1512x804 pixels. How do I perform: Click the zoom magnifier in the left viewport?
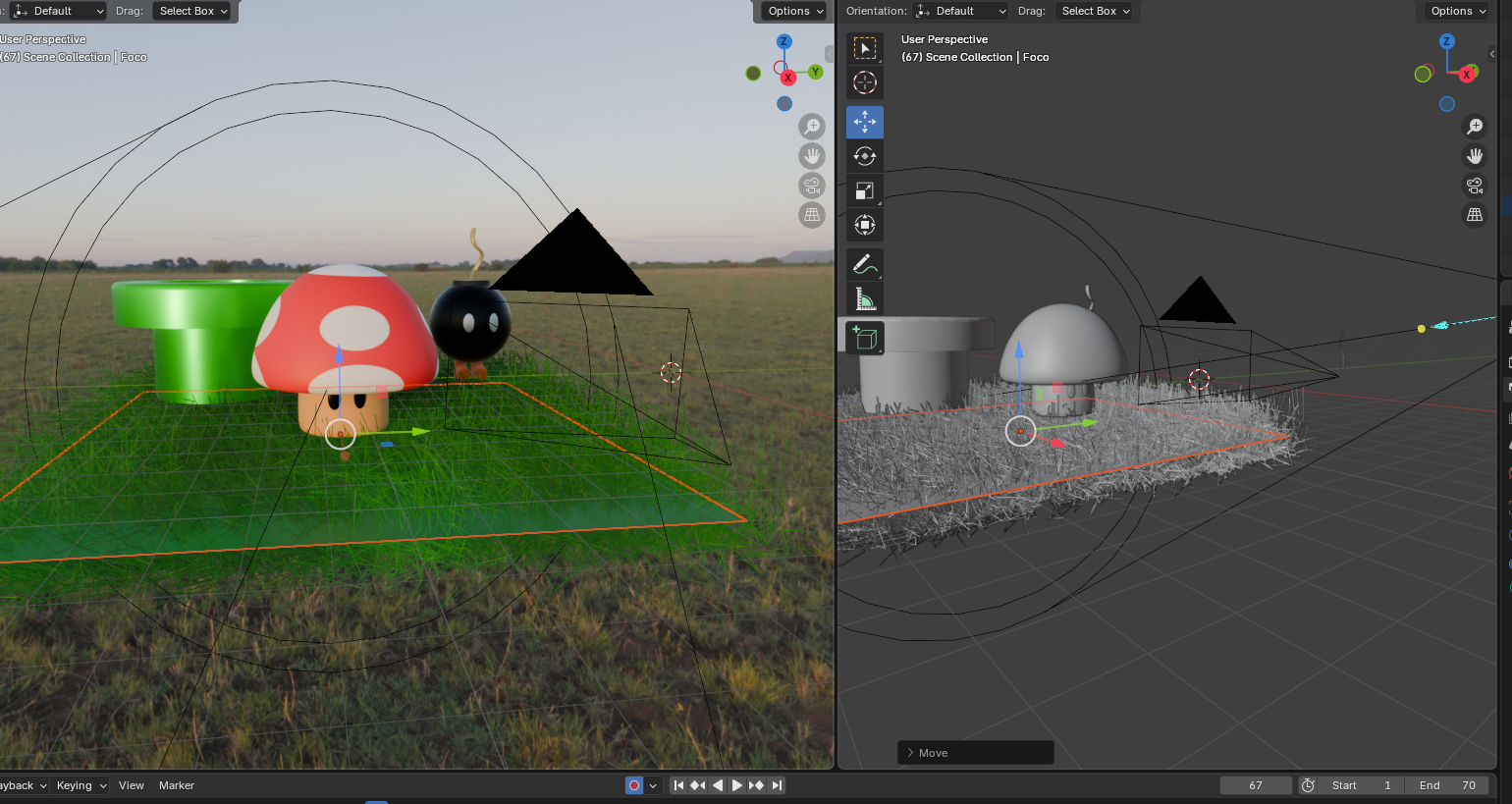coord(812,127)
